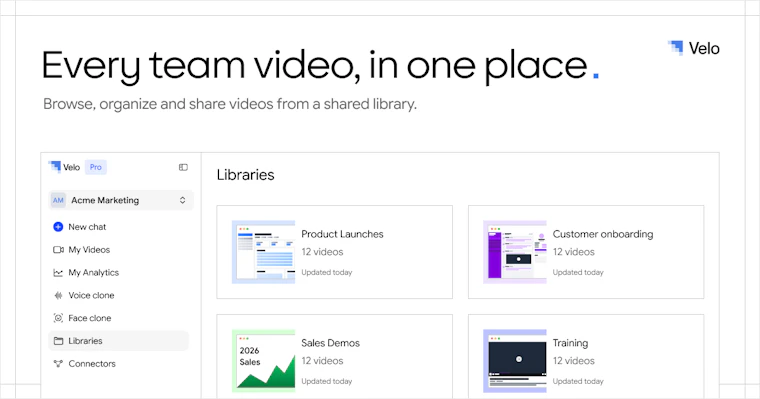Click "Updated today" in Sales Demos card
Image resolution: width=760 pixels, height=399 pixels.
click(327, 382)
